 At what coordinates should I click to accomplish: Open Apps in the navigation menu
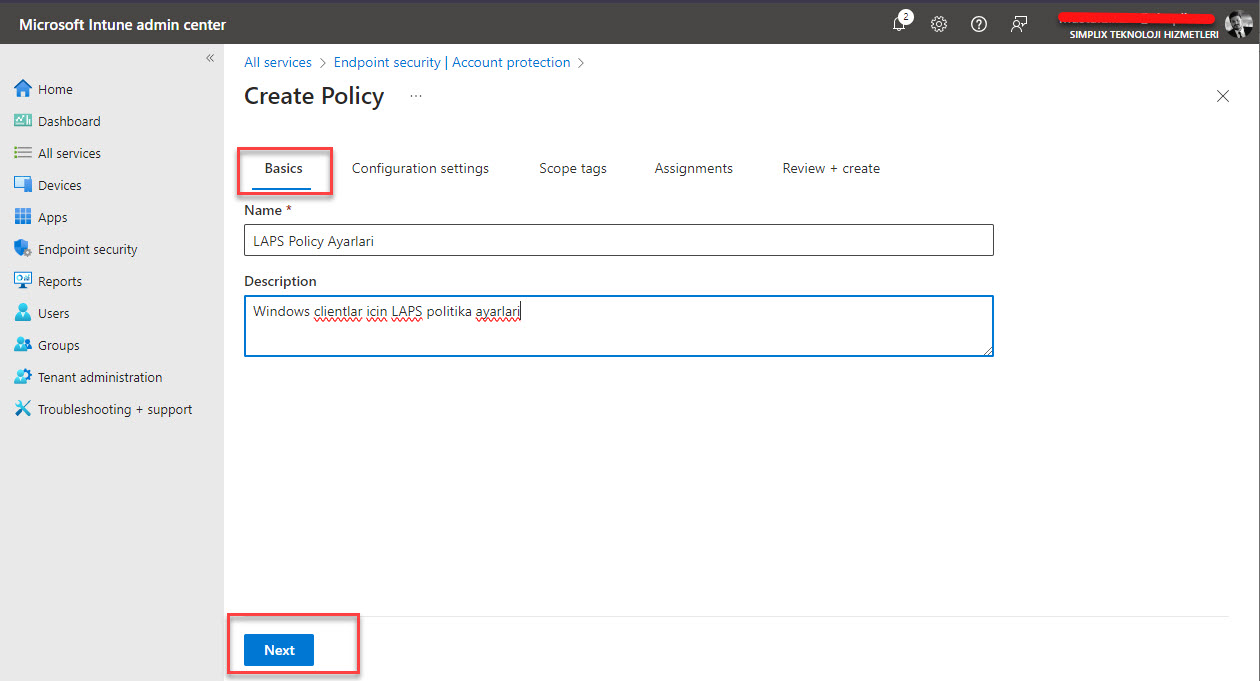coord(52,217)
